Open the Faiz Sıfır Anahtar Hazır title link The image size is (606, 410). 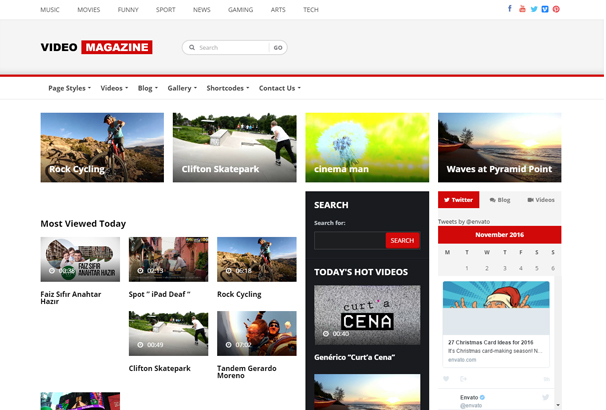pyautogui.click(x=71, y=298)
